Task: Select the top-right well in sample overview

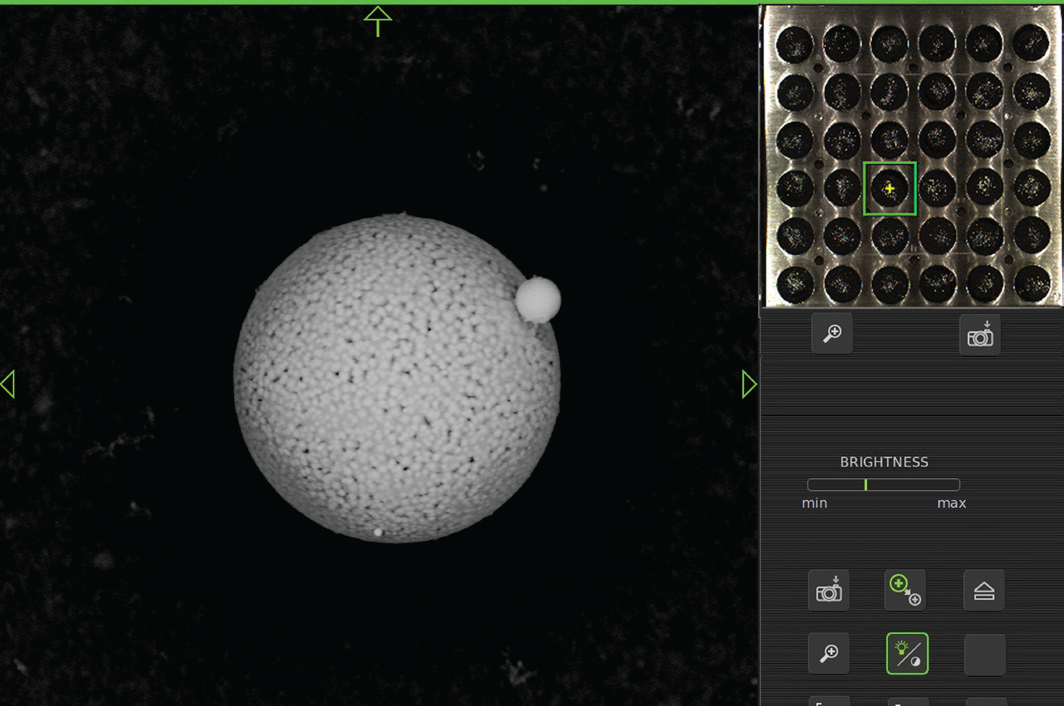Action: [1031, 43]
